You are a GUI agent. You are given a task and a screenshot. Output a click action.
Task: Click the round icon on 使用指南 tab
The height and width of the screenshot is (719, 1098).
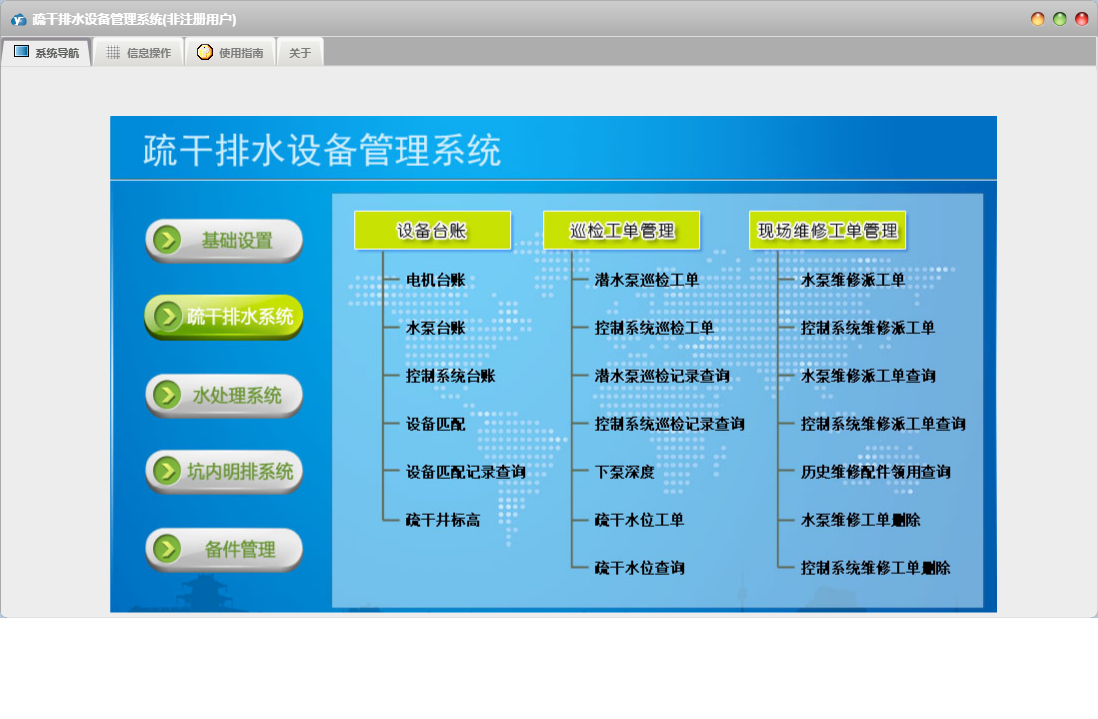tap(204, 52)
